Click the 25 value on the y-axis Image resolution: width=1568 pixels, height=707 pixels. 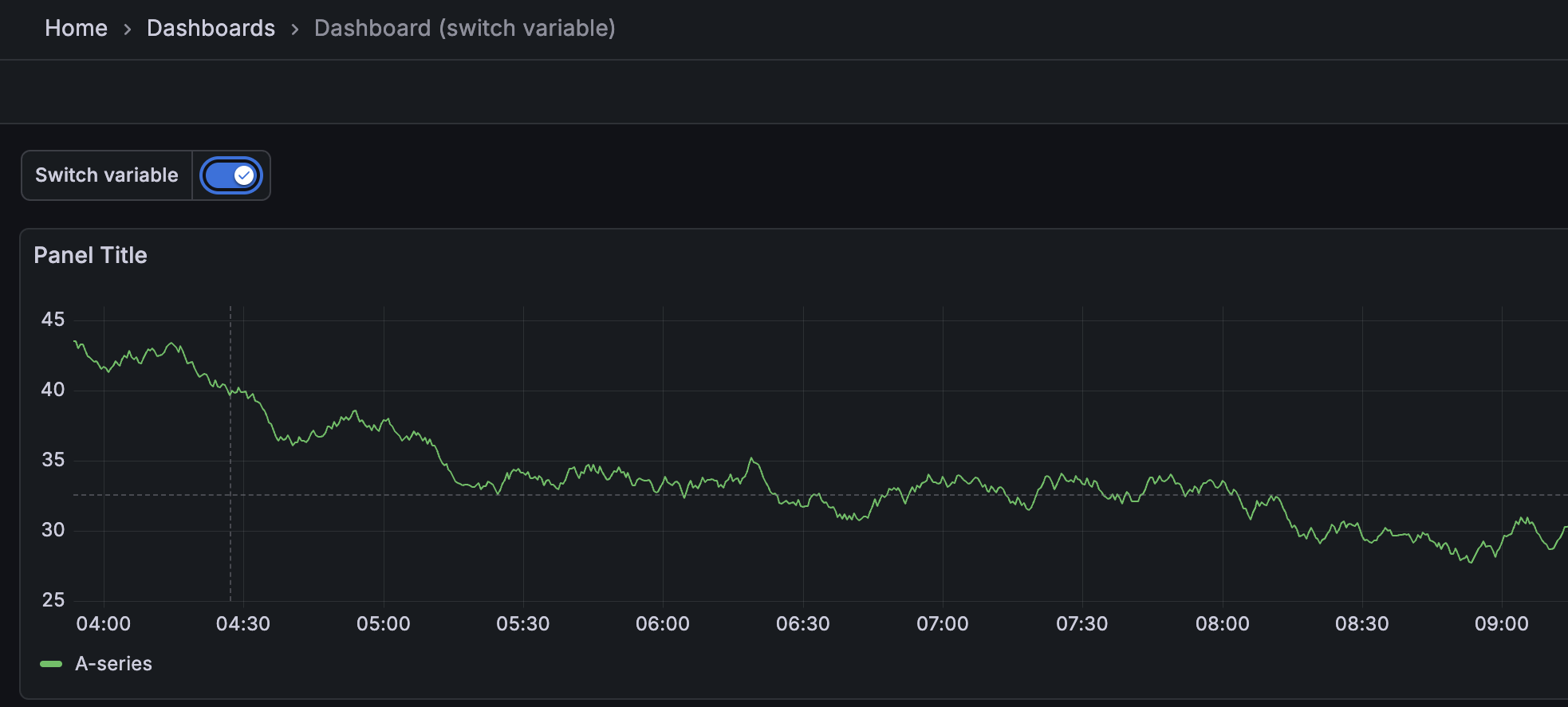point(53,600)
